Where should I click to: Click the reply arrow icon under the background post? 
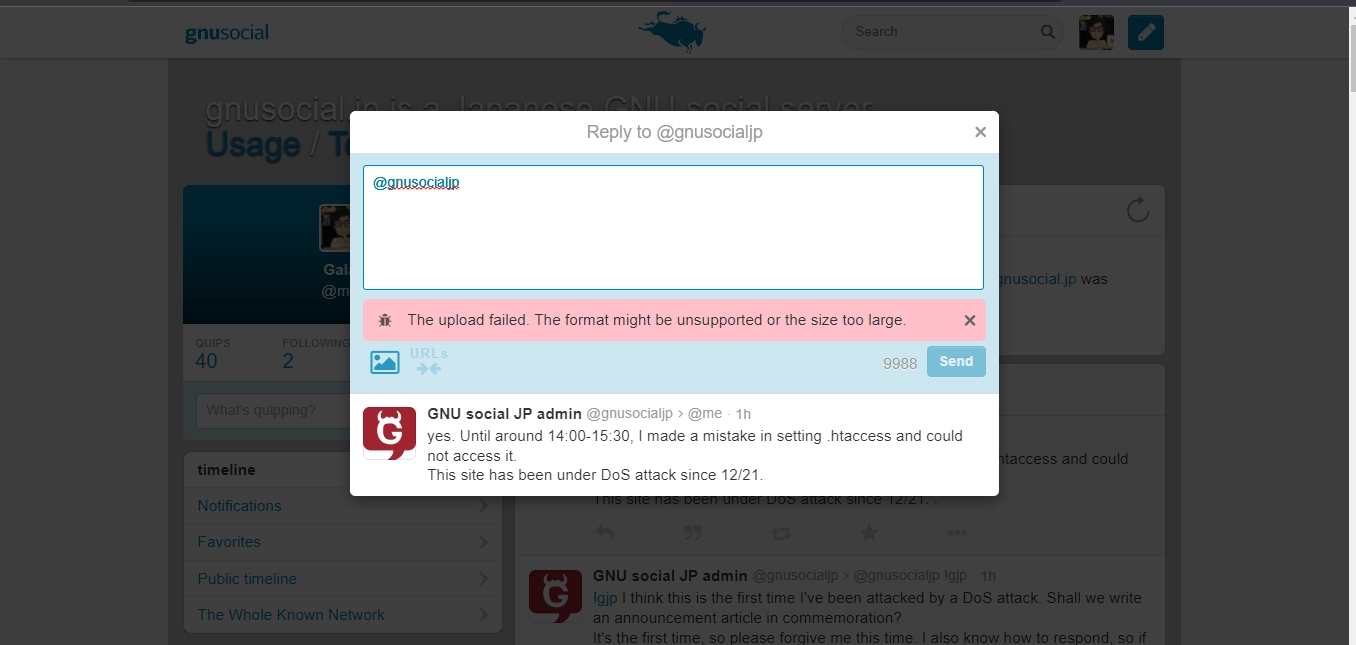[604, 533]
